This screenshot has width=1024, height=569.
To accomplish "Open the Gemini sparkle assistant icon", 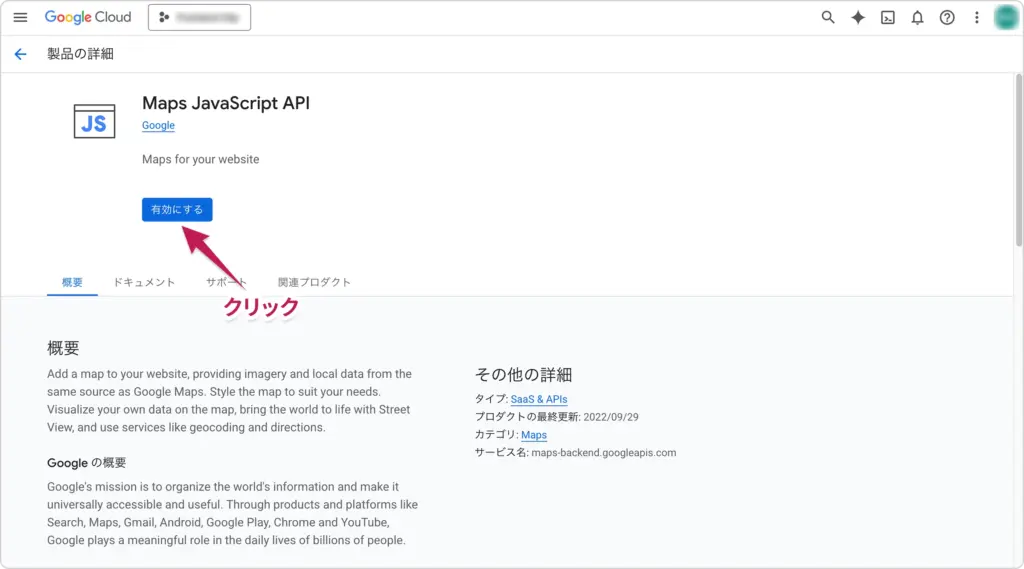I will pos(857,18).
